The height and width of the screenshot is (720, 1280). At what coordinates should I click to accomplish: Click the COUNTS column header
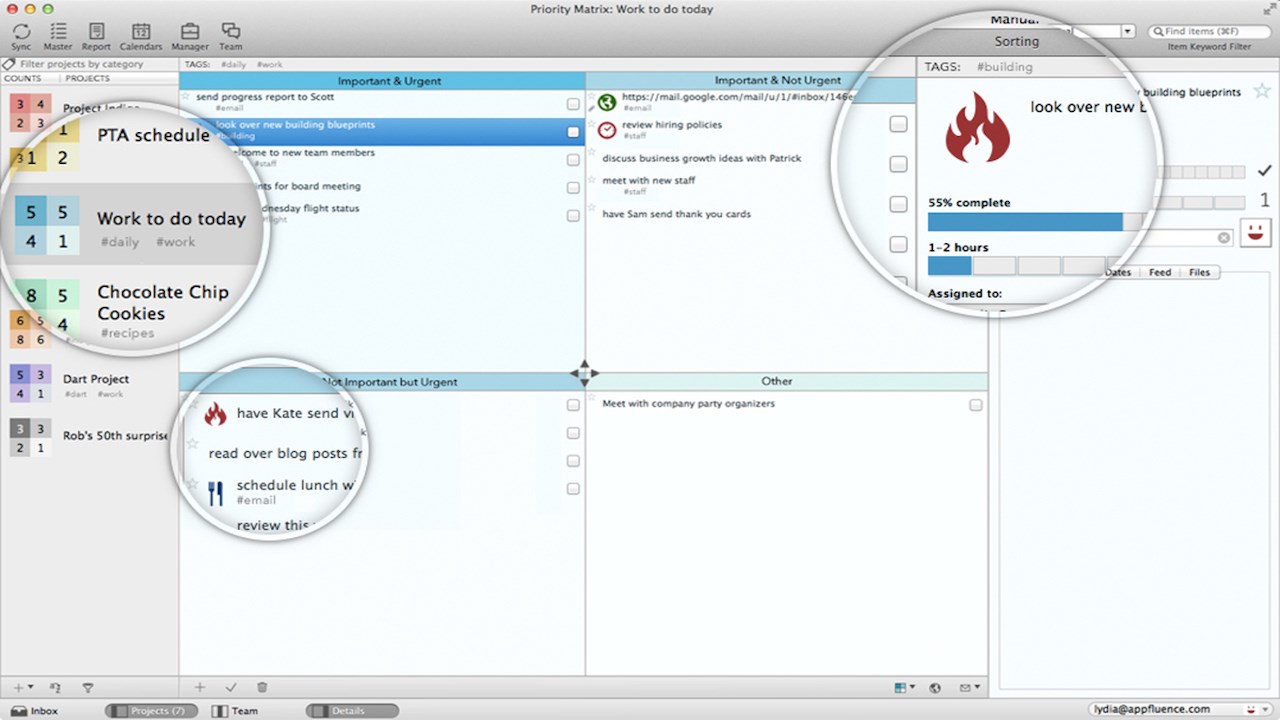coord(22,78)
